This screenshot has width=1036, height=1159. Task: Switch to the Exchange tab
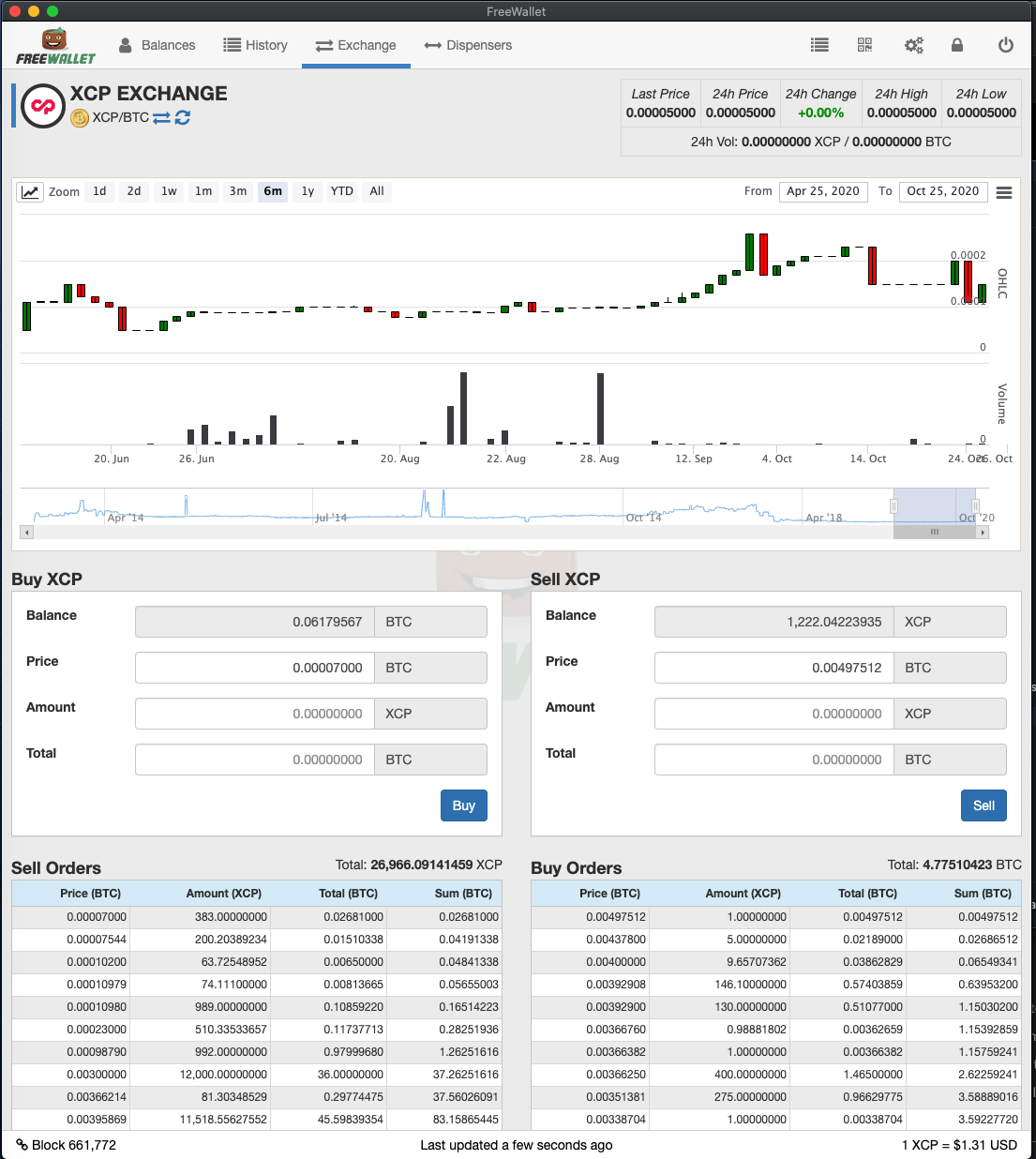(x=355, y=45)
